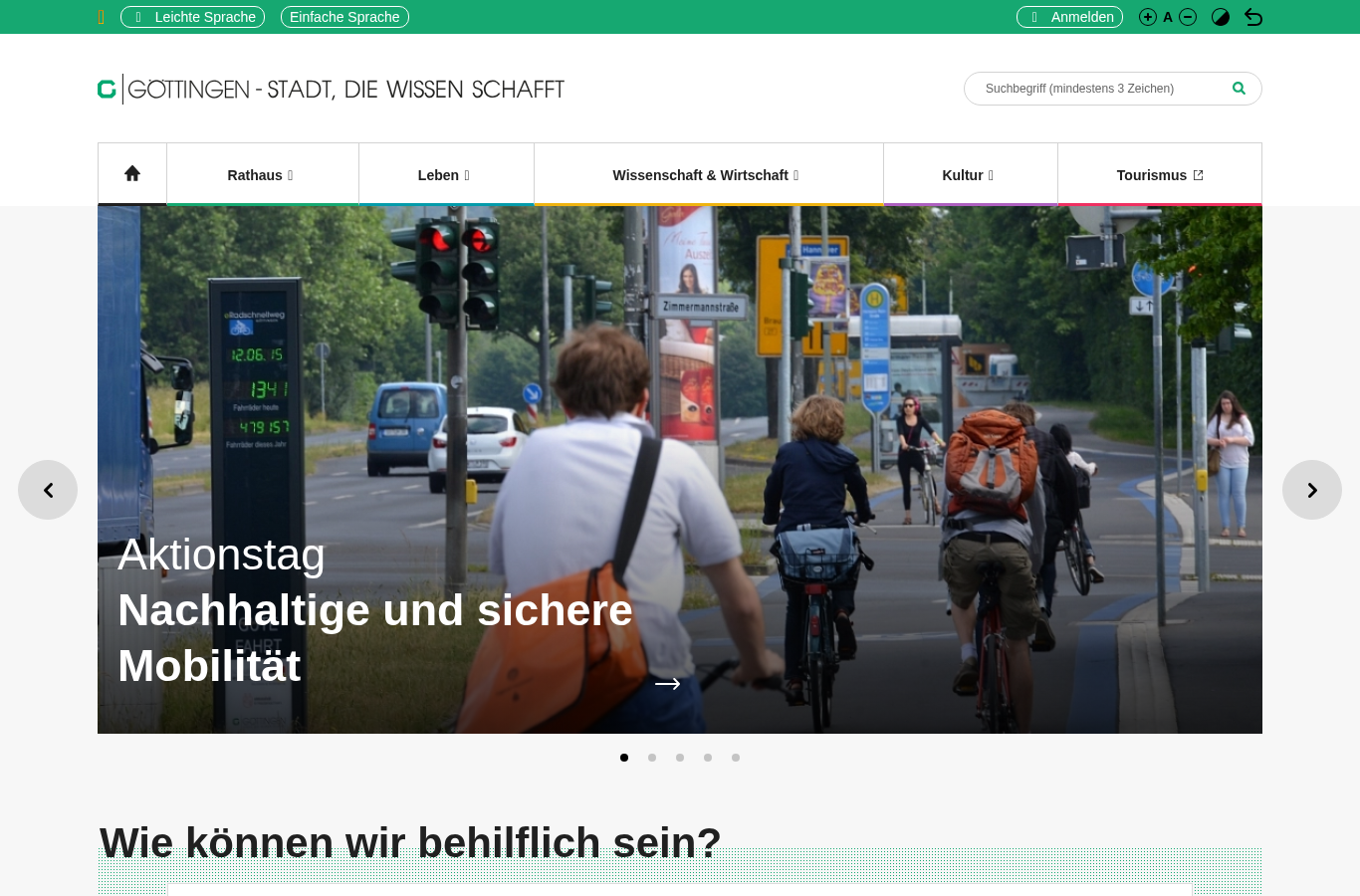1360x896 pixels.
Task: Click the Anmelden button
Action: pyautogui.click(x=1069, y=17)
